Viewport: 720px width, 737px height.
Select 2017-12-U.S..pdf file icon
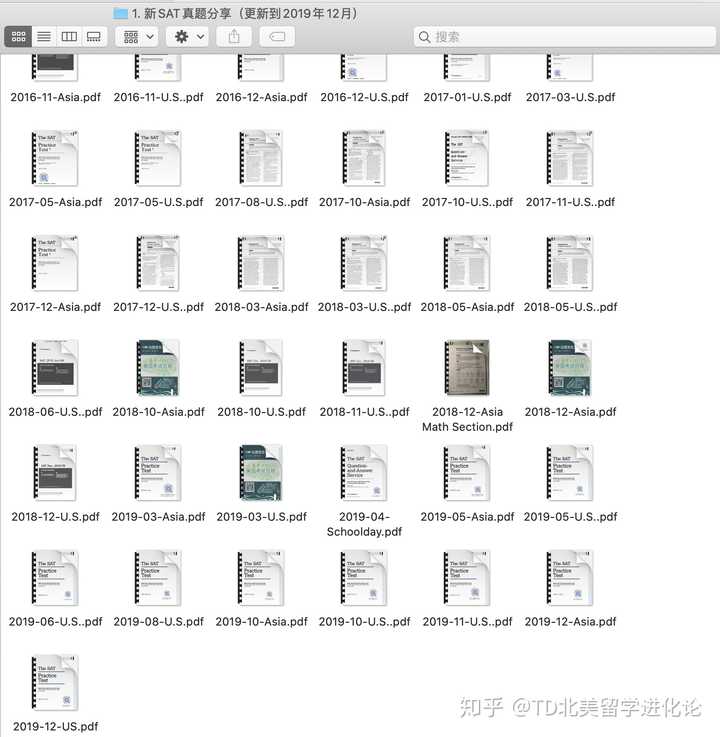pos(158,263)
